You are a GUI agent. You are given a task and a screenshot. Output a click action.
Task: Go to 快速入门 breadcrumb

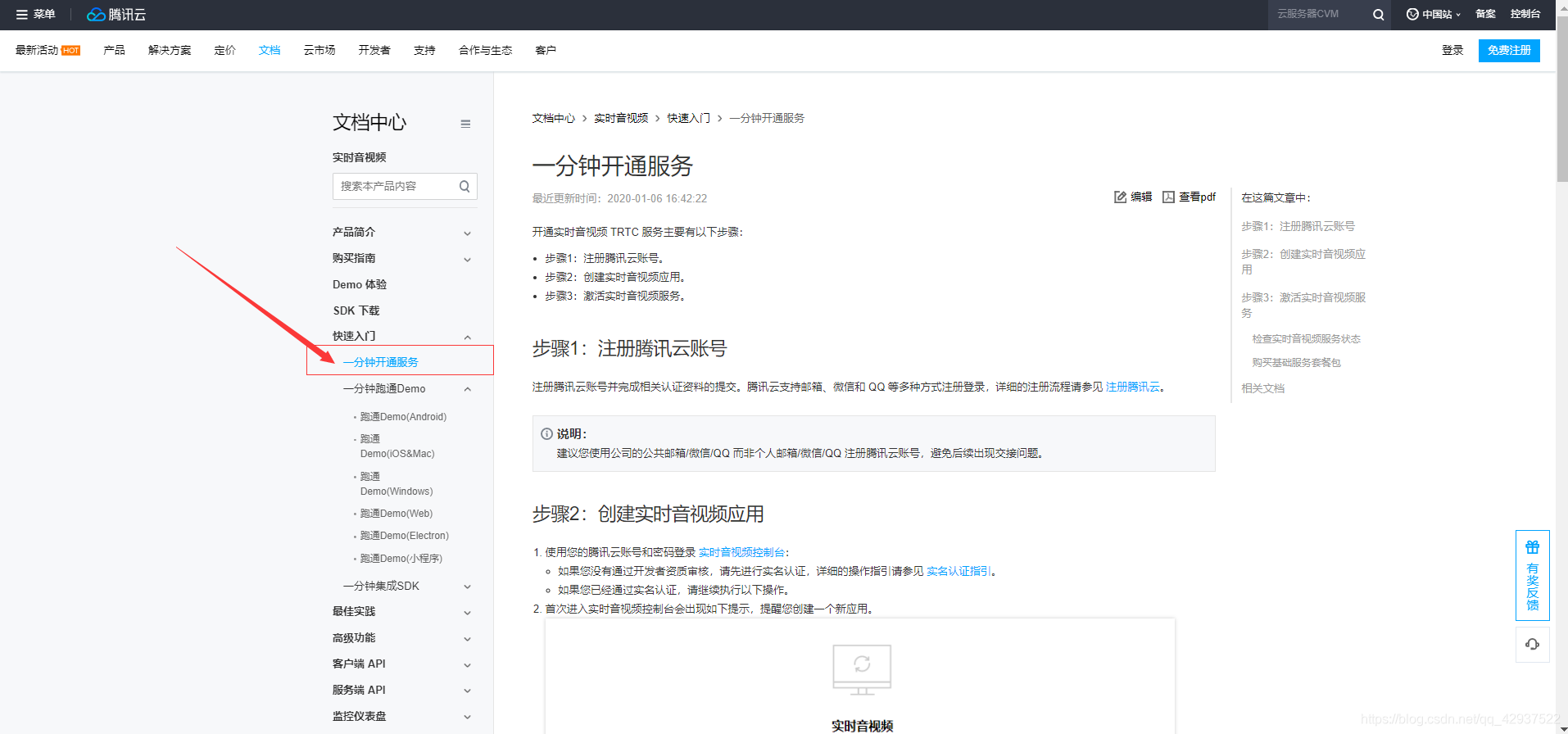click(689, 118)
